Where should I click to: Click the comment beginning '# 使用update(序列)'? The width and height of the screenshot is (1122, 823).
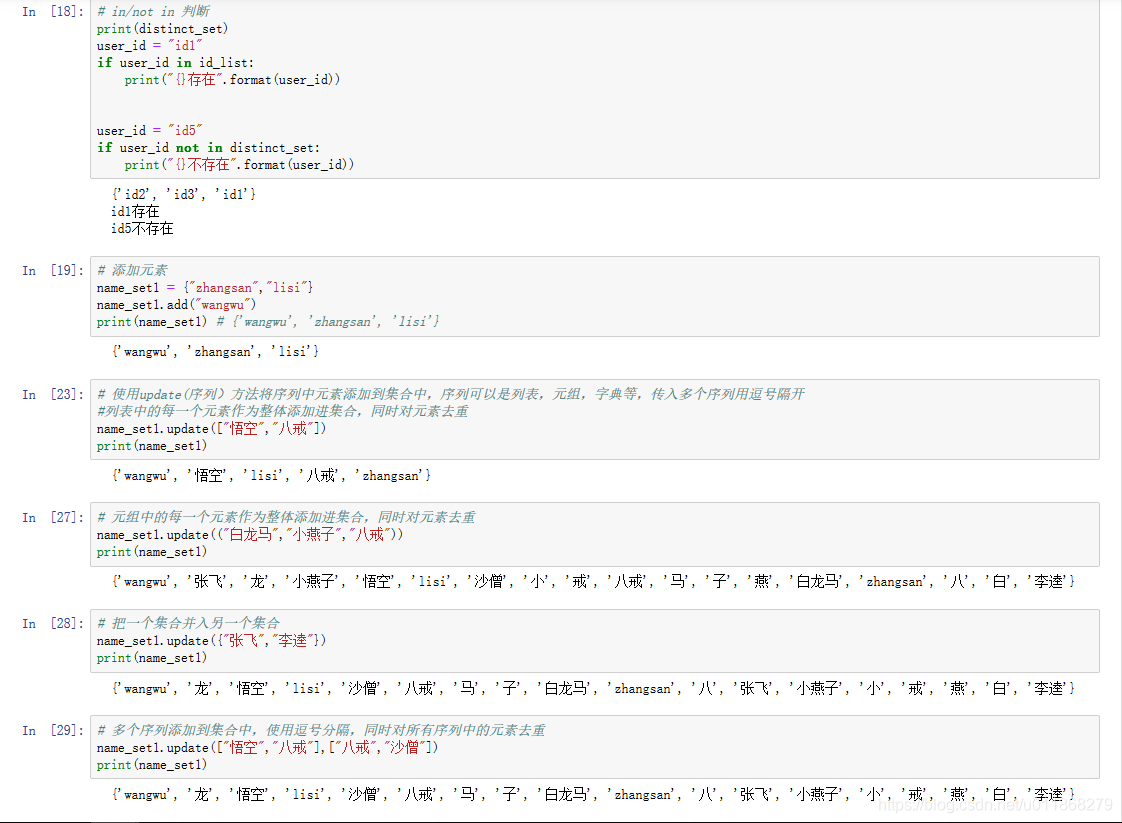[x=451, y=394]
